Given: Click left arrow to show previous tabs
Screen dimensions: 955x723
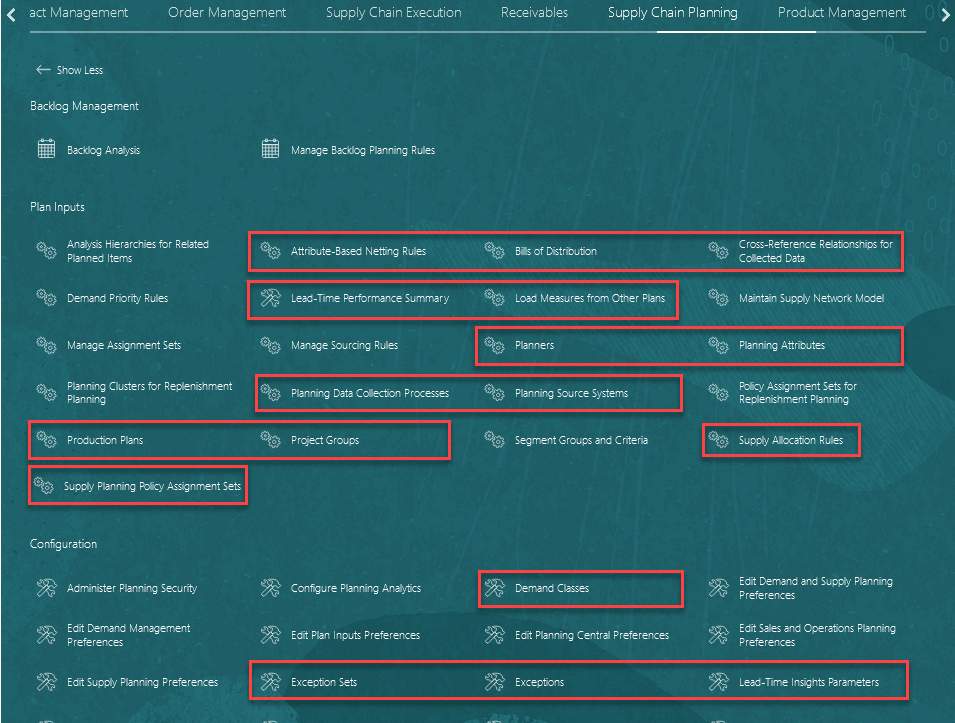Looking at the screenshot, I should click(11, 15).
